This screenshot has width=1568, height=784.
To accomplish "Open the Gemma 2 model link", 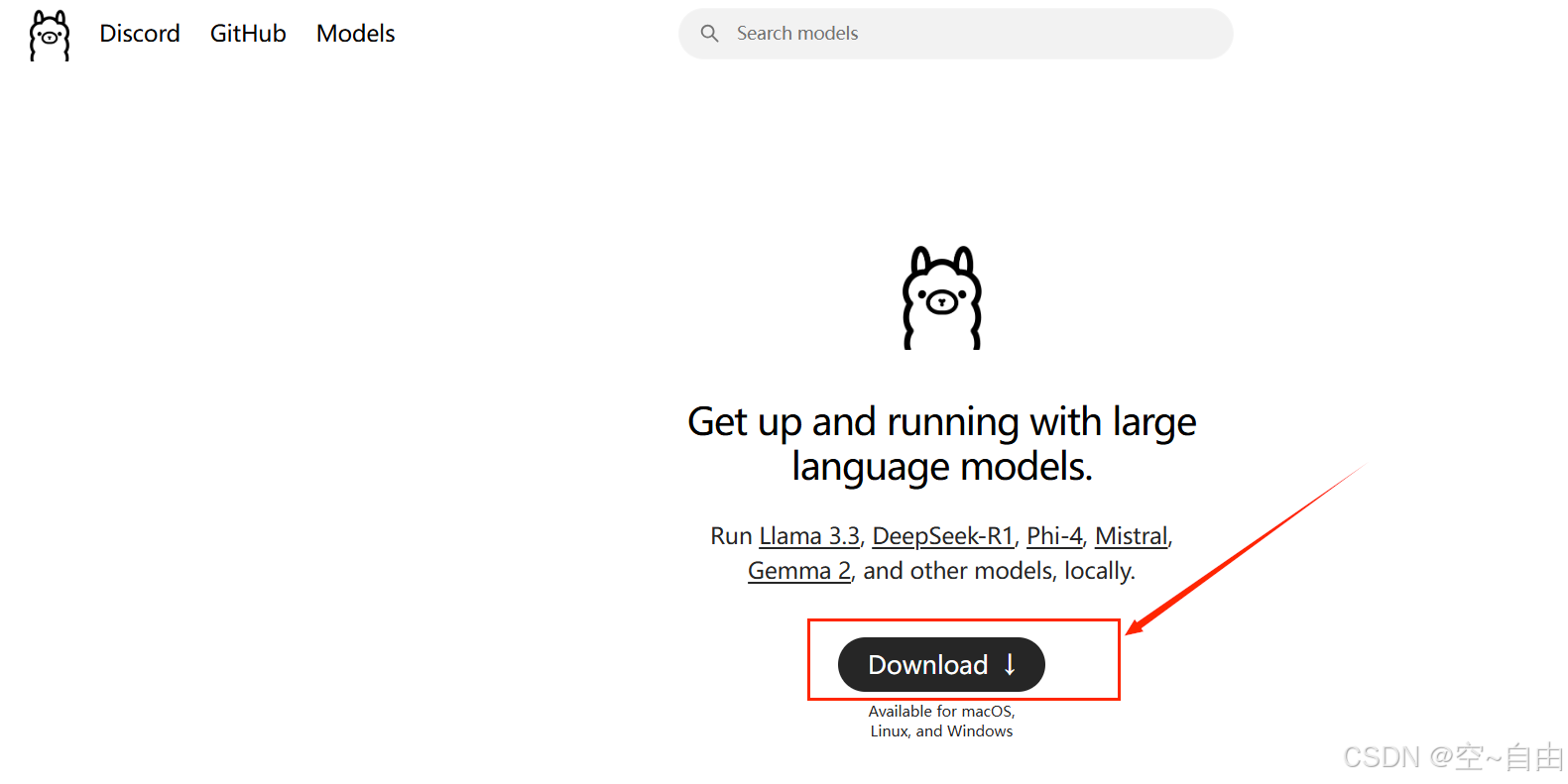I will [799, 571].
